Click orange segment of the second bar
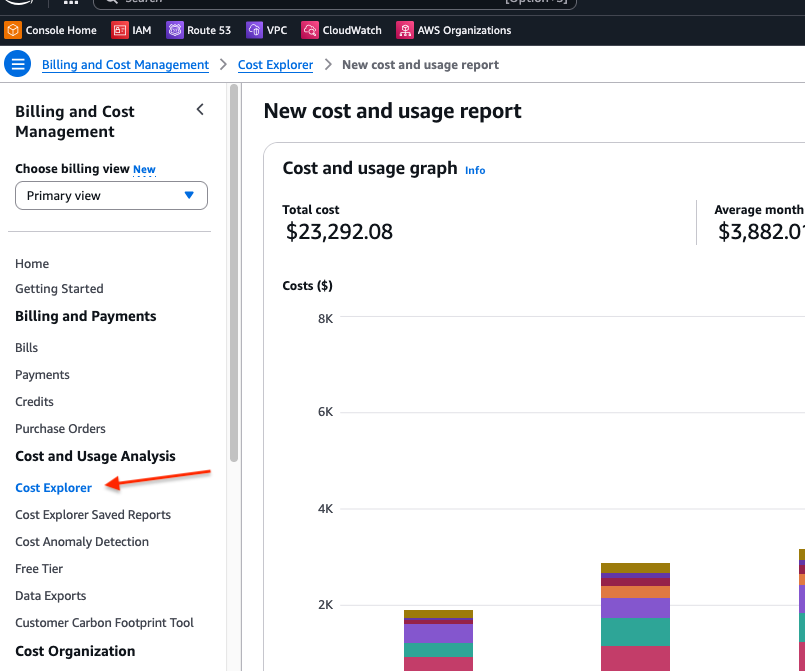Image resolution: width=805 pixels, height=671 pixels. (x=635, y=592)
